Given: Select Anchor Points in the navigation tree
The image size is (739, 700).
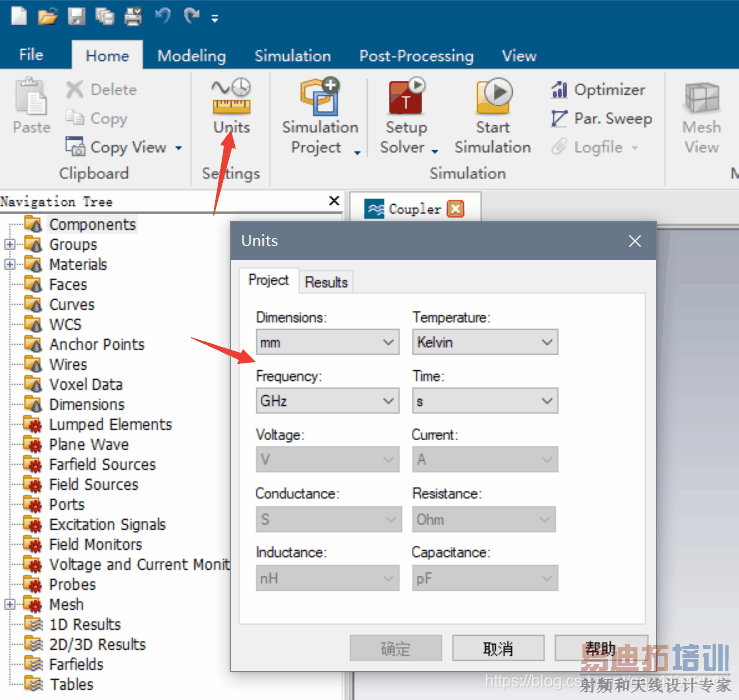Looking at the screenshot, I should pyautogui.click(x=97, y=344).
